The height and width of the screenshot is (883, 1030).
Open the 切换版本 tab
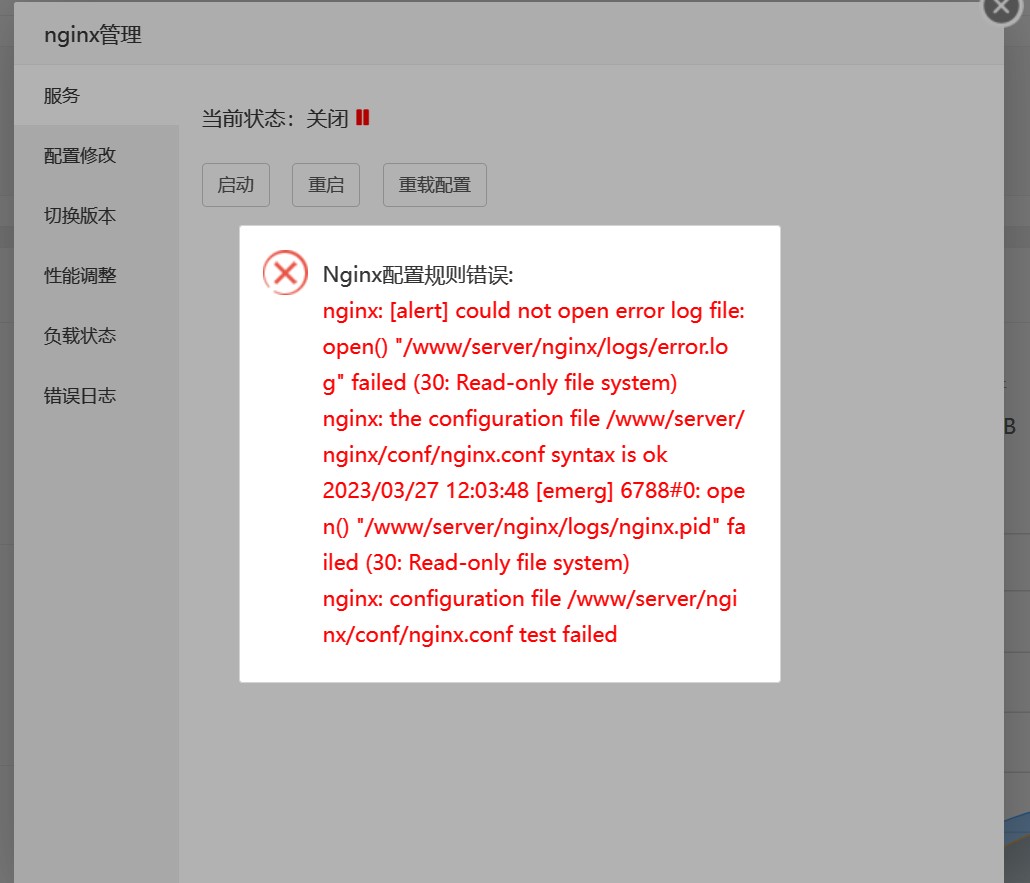click(x=96, y=215)
